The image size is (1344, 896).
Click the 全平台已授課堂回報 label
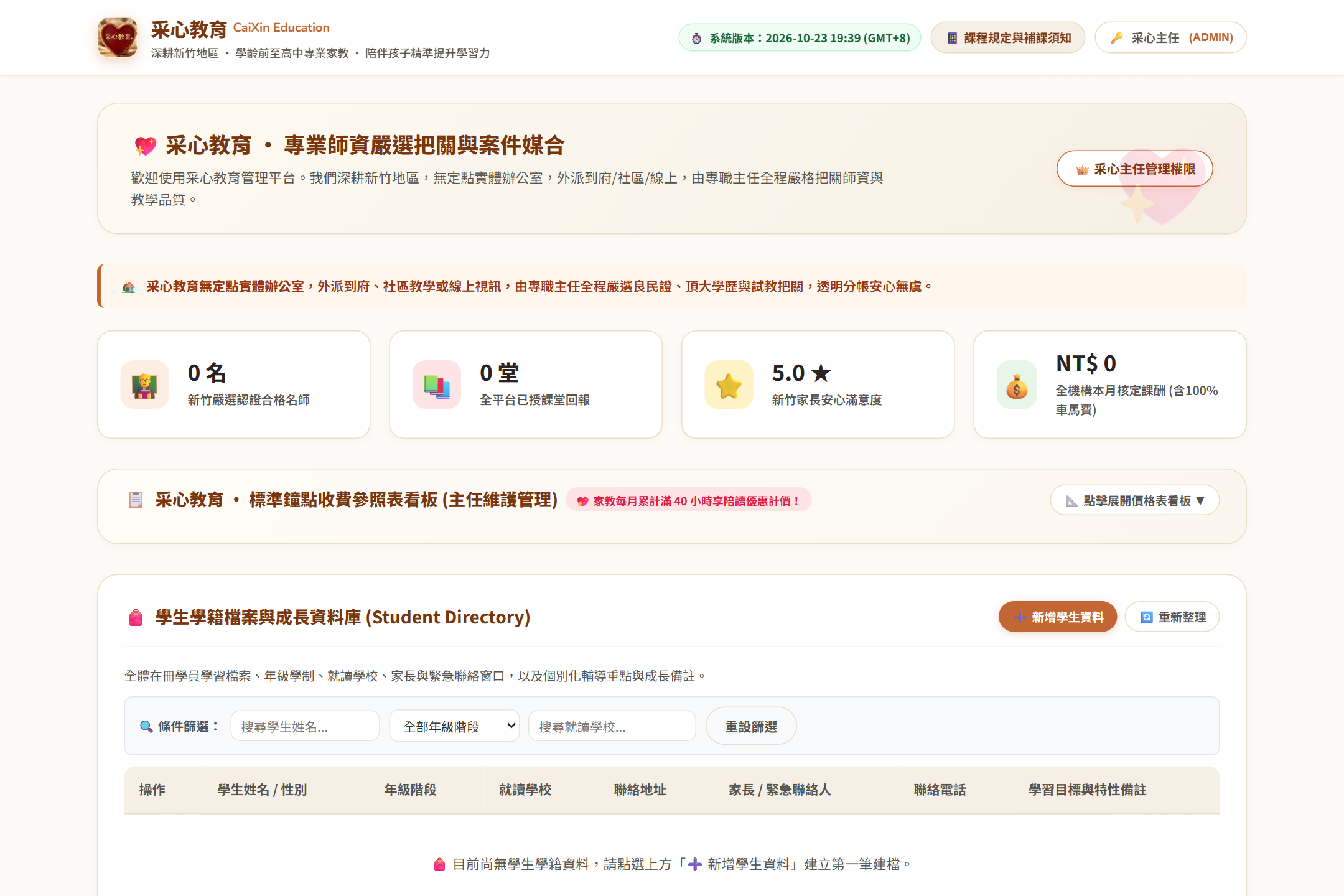tap(535, 400)
